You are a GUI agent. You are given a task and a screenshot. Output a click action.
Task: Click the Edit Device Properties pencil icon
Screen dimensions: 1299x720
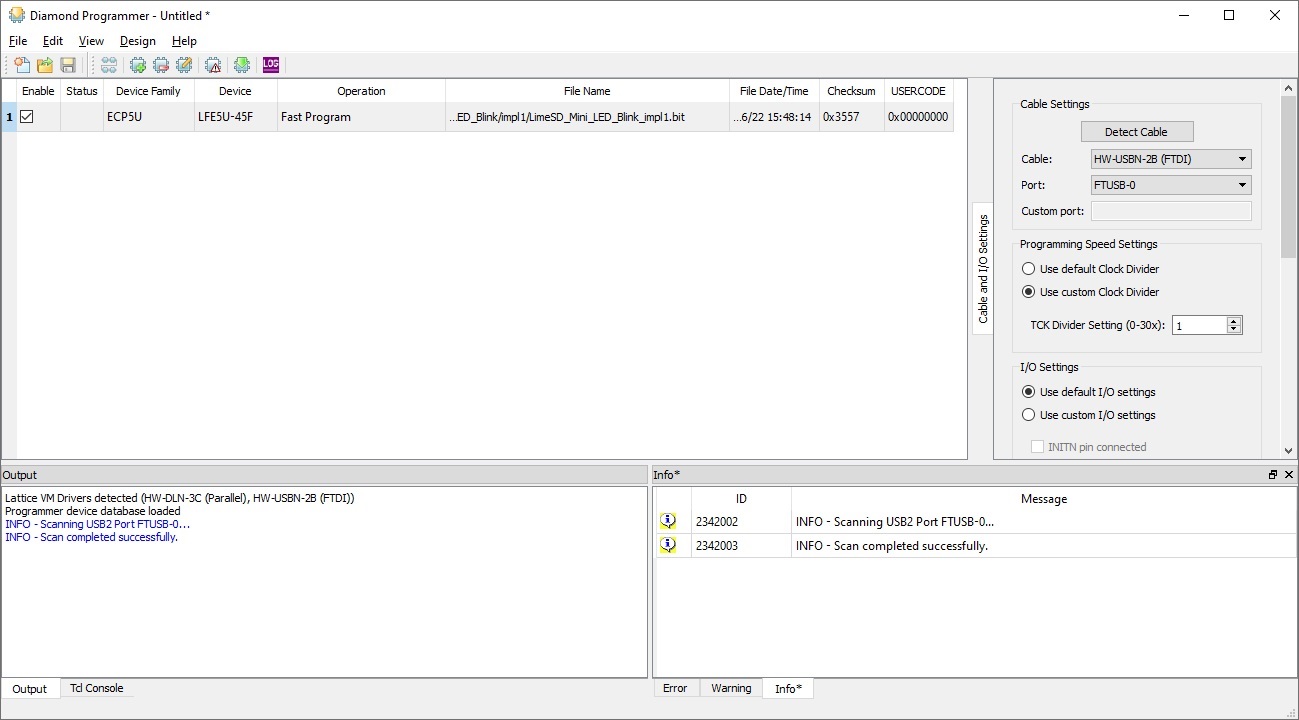point(184,65)
